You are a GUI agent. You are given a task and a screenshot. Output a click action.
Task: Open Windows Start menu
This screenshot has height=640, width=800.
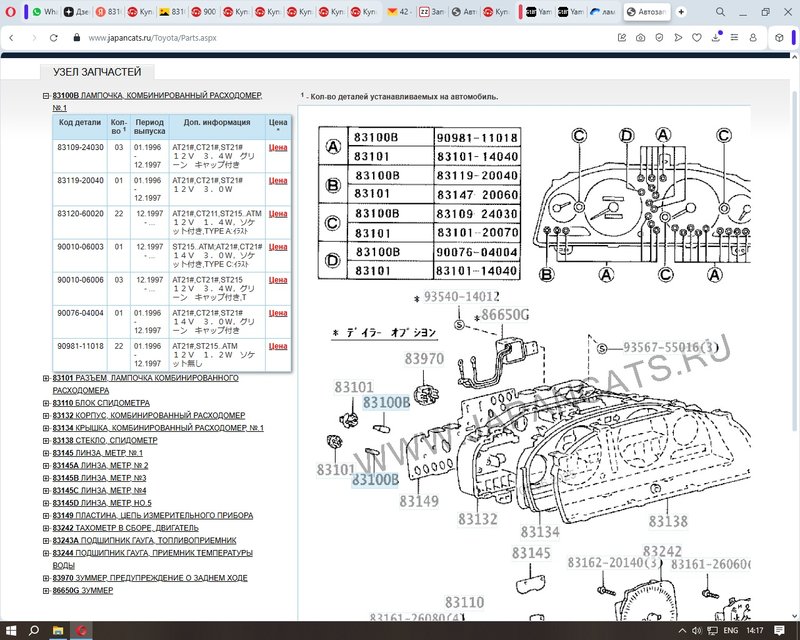(11, 630)
